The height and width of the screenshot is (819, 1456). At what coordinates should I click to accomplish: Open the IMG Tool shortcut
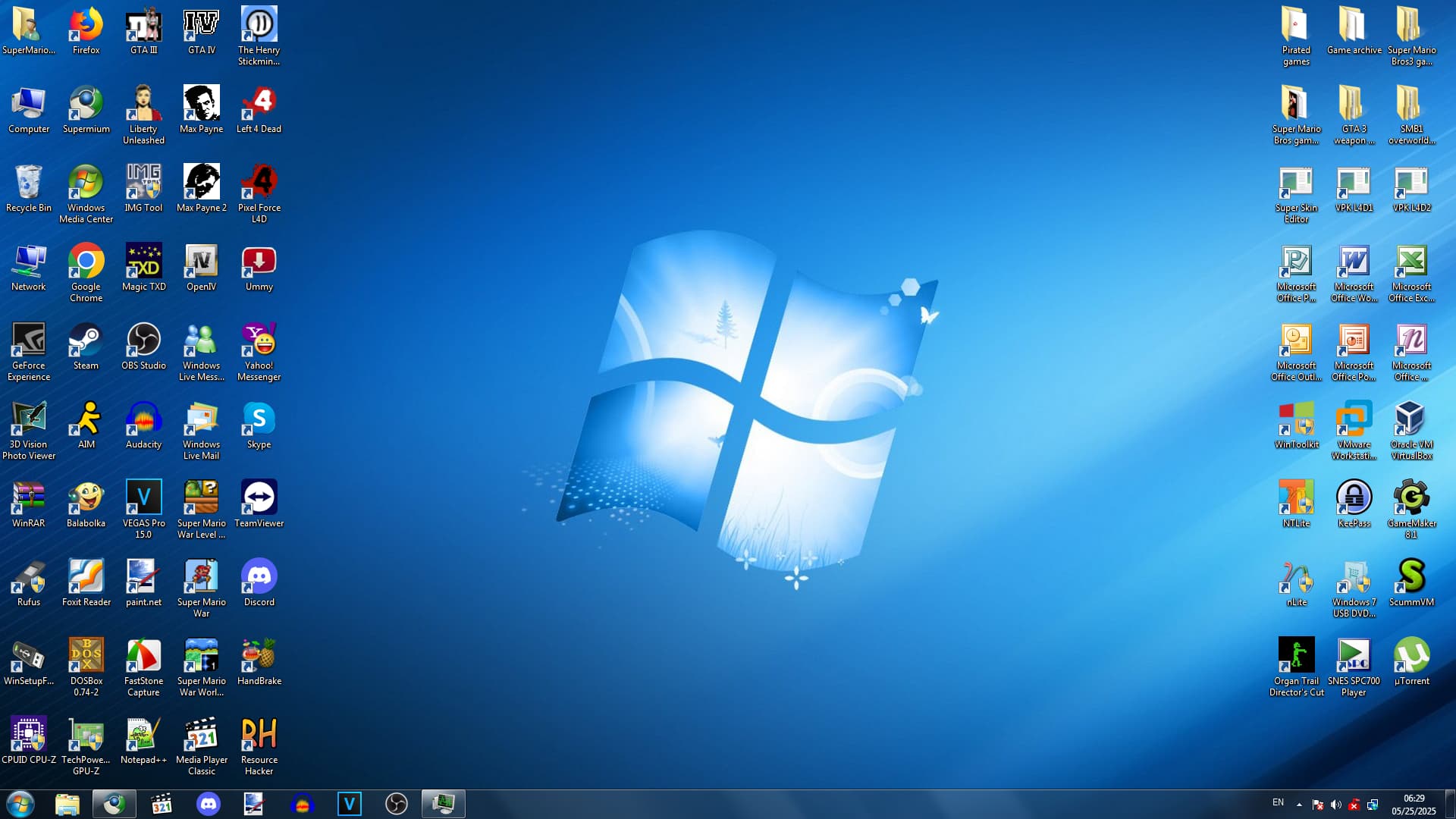(143, 188)
